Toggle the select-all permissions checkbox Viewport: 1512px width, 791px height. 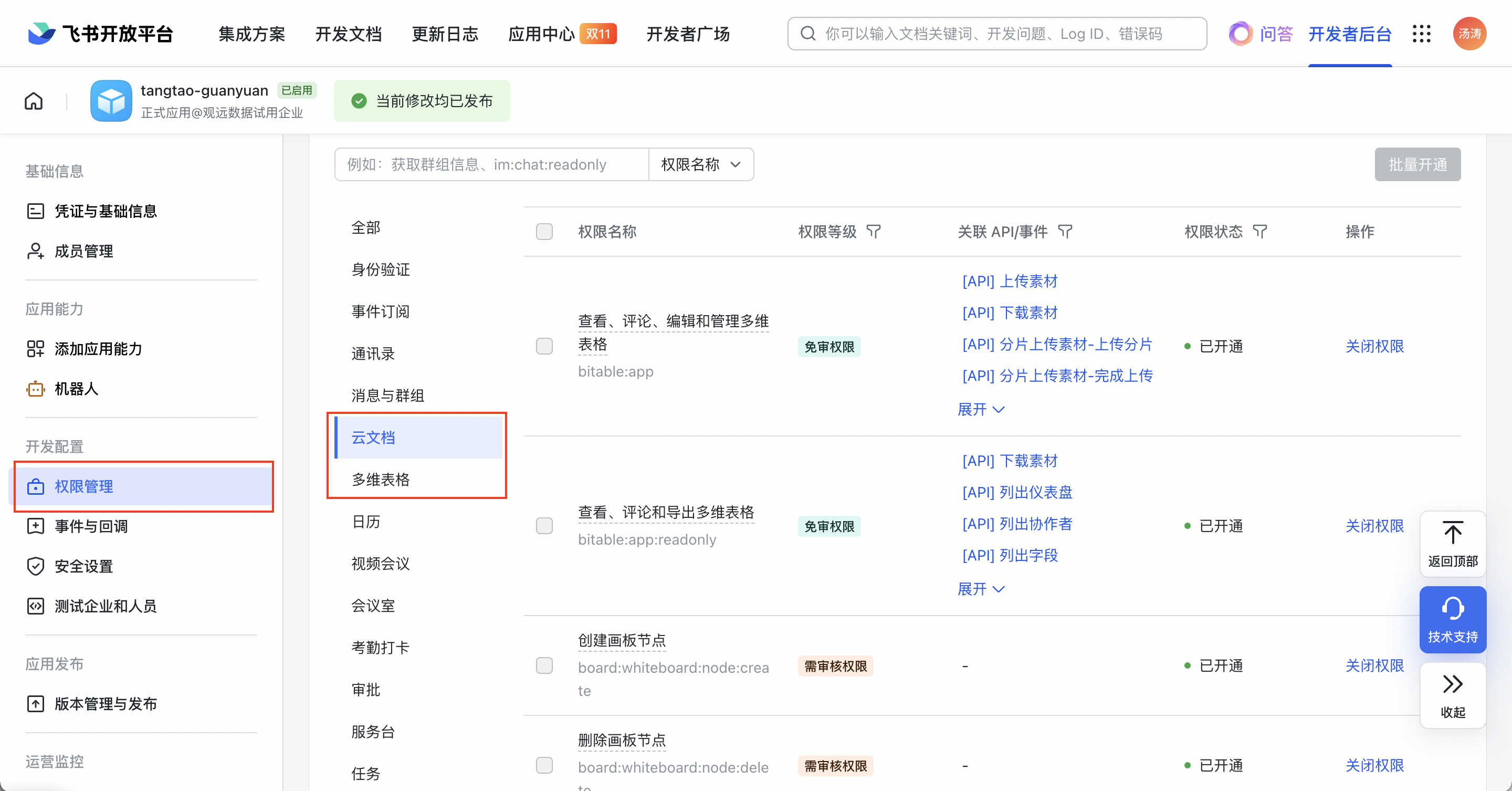click(x=544, y=232)
